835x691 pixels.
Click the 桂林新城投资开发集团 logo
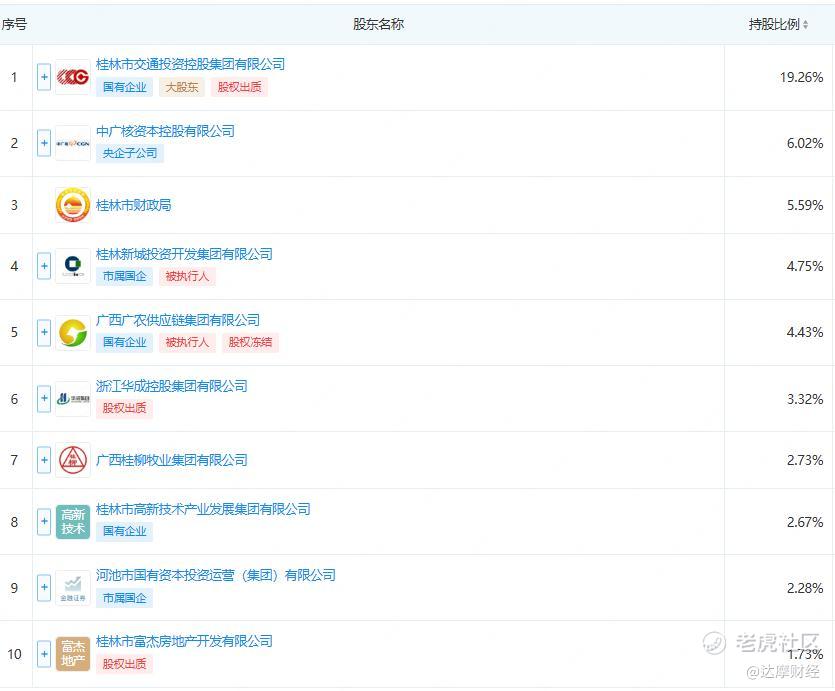tap(73, 266)
